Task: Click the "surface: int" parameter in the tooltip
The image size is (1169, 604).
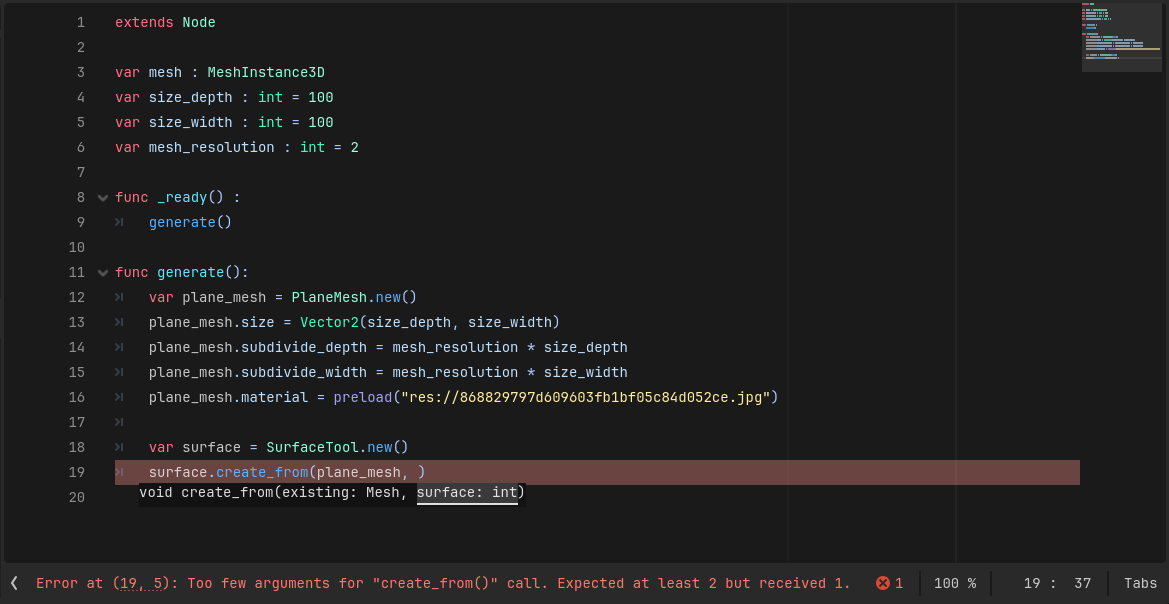Action: click(467, 492)
